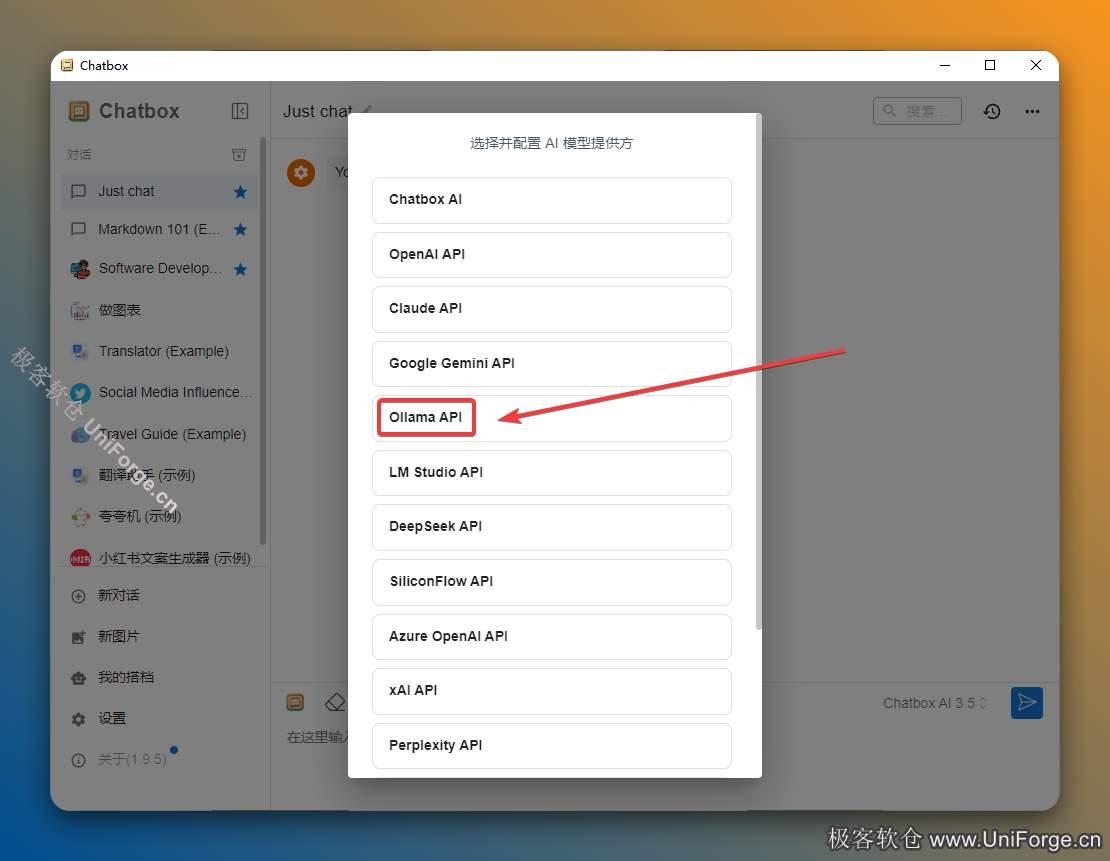Click the info icon beside 关于

pos(79,760)
